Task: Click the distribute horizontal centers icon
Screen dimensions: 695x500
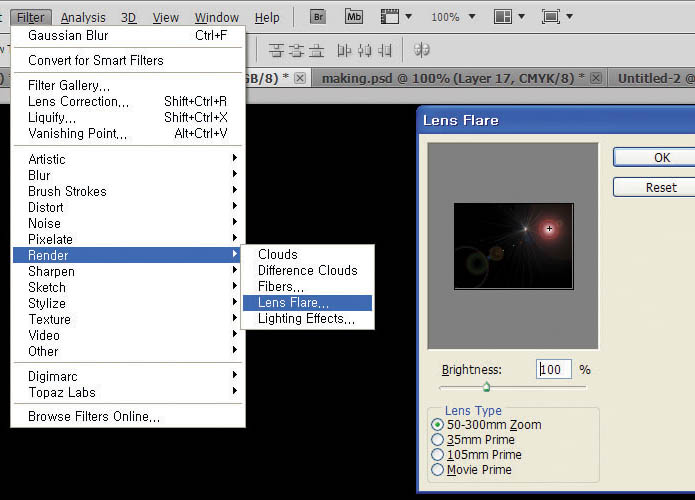Action: [364, 50]
